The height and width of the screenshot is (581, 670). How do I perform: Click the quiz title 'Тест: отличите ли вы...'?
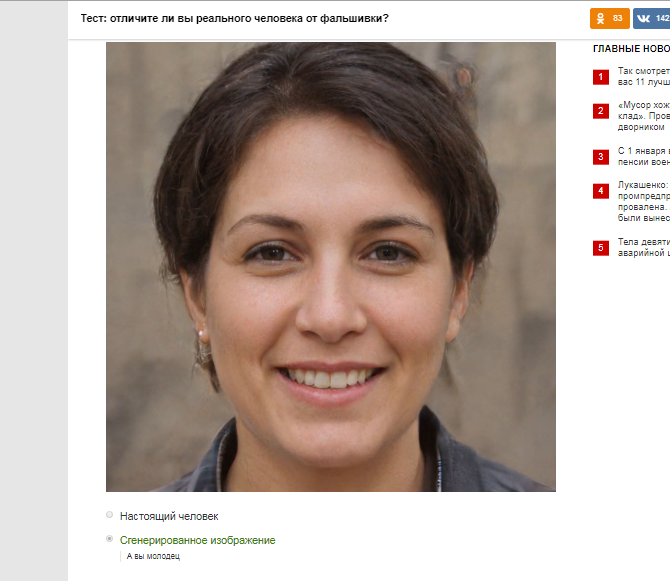point(235,18)
